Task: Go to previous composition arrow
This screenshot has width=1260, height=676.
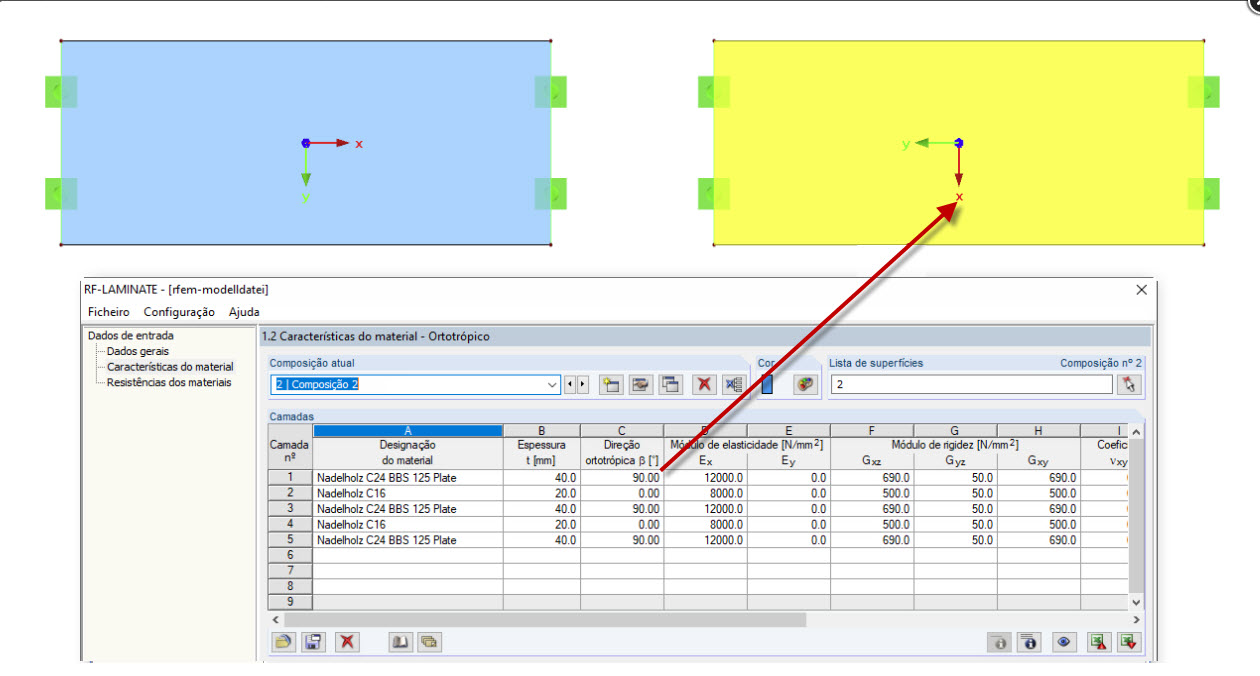Action: tap(571, 384)
